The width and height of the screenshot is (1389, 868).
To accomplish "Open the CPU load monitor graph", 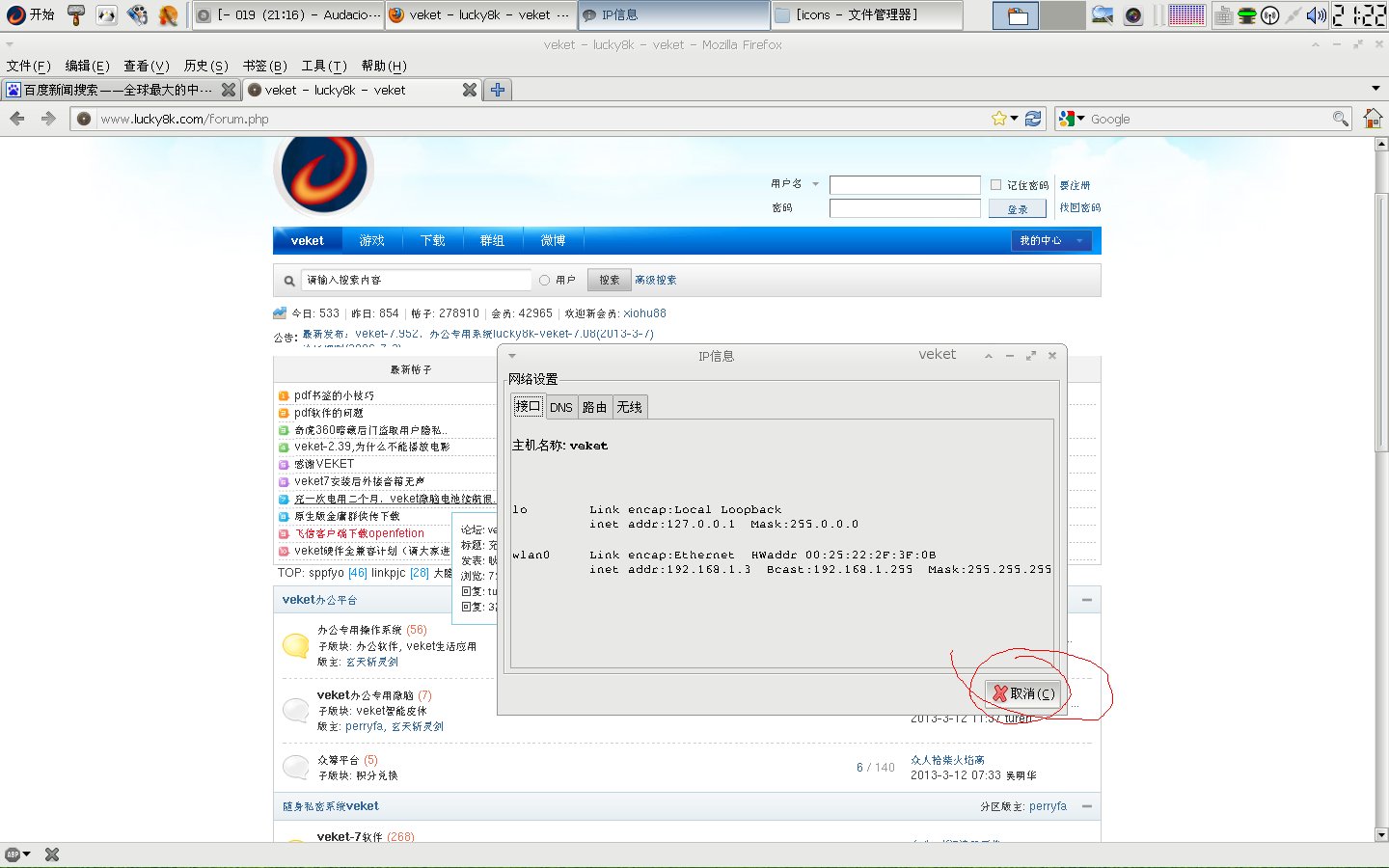I will point(1185,14).
